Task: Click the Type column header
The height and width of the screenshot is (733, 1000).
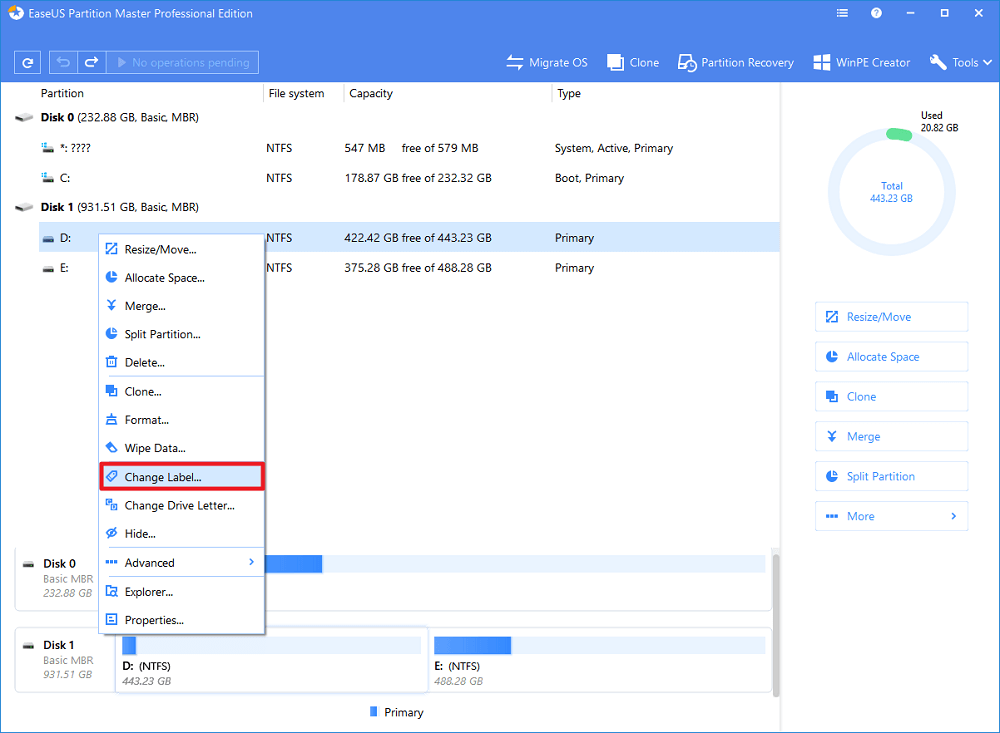Action: click(x=569, y=93)
